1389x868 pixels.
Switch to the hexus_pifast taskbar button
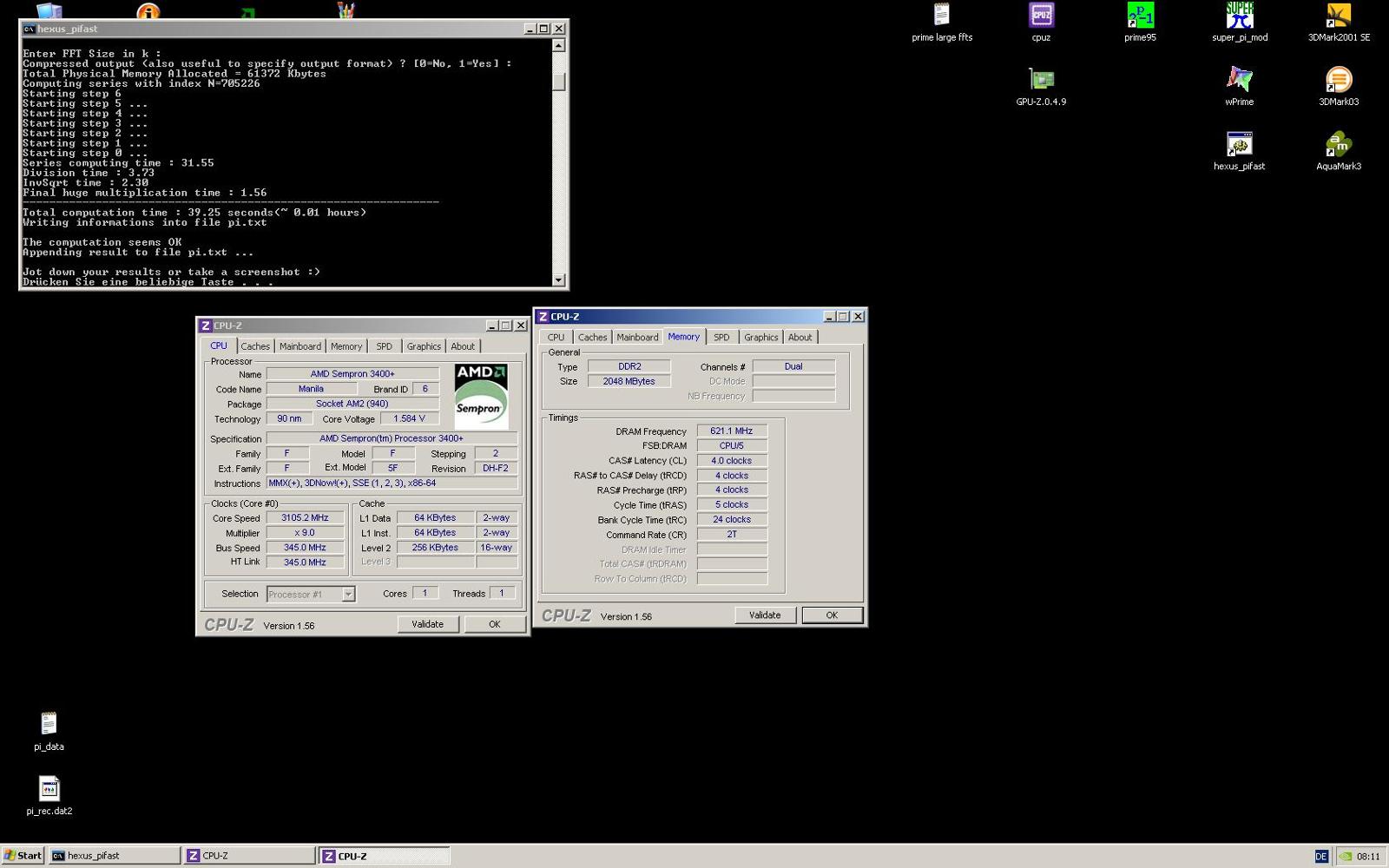tap(115, 855)
